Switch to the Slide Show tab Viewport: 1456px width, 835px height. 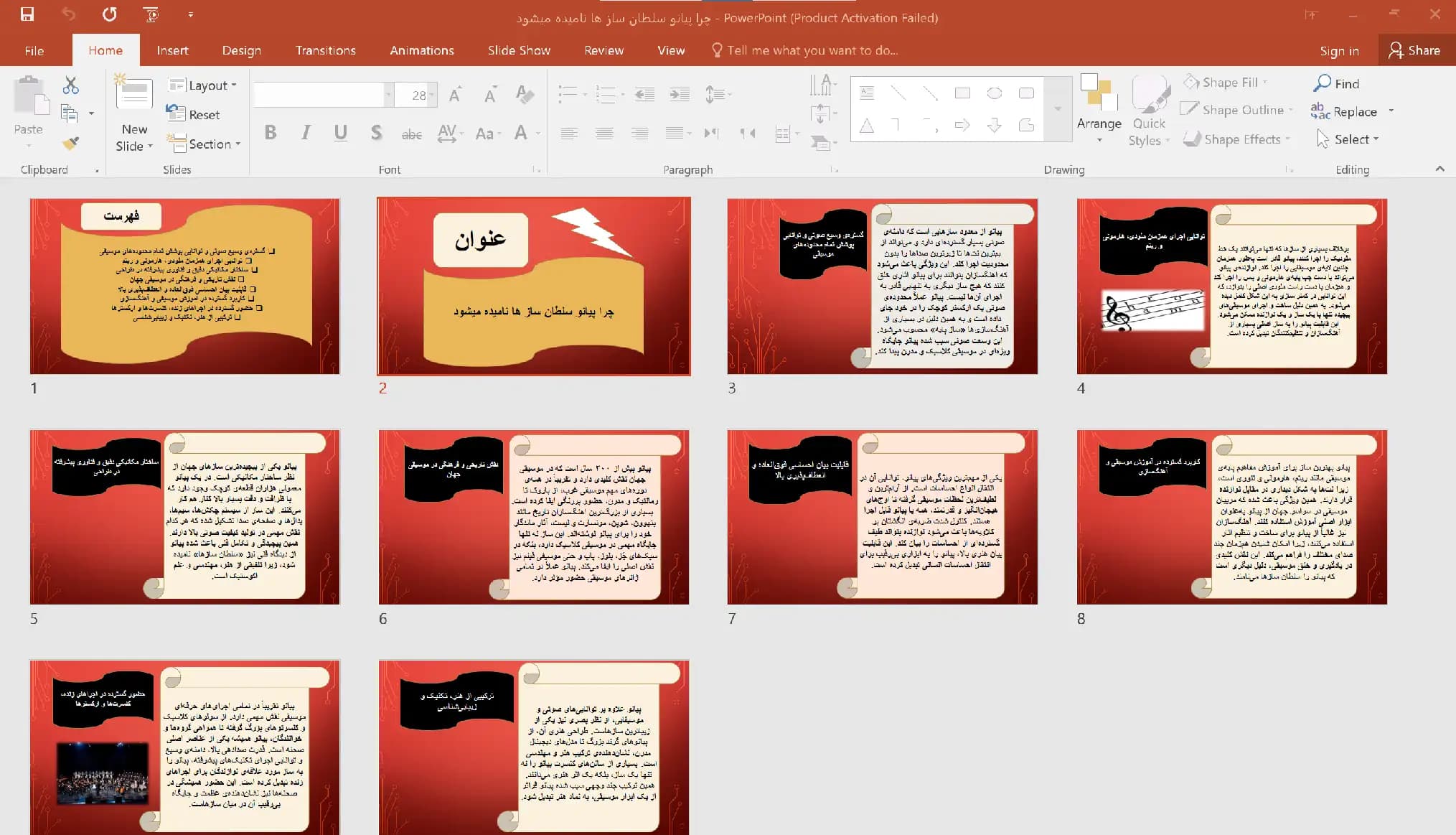pyautogui.click(x=519, y=50)
